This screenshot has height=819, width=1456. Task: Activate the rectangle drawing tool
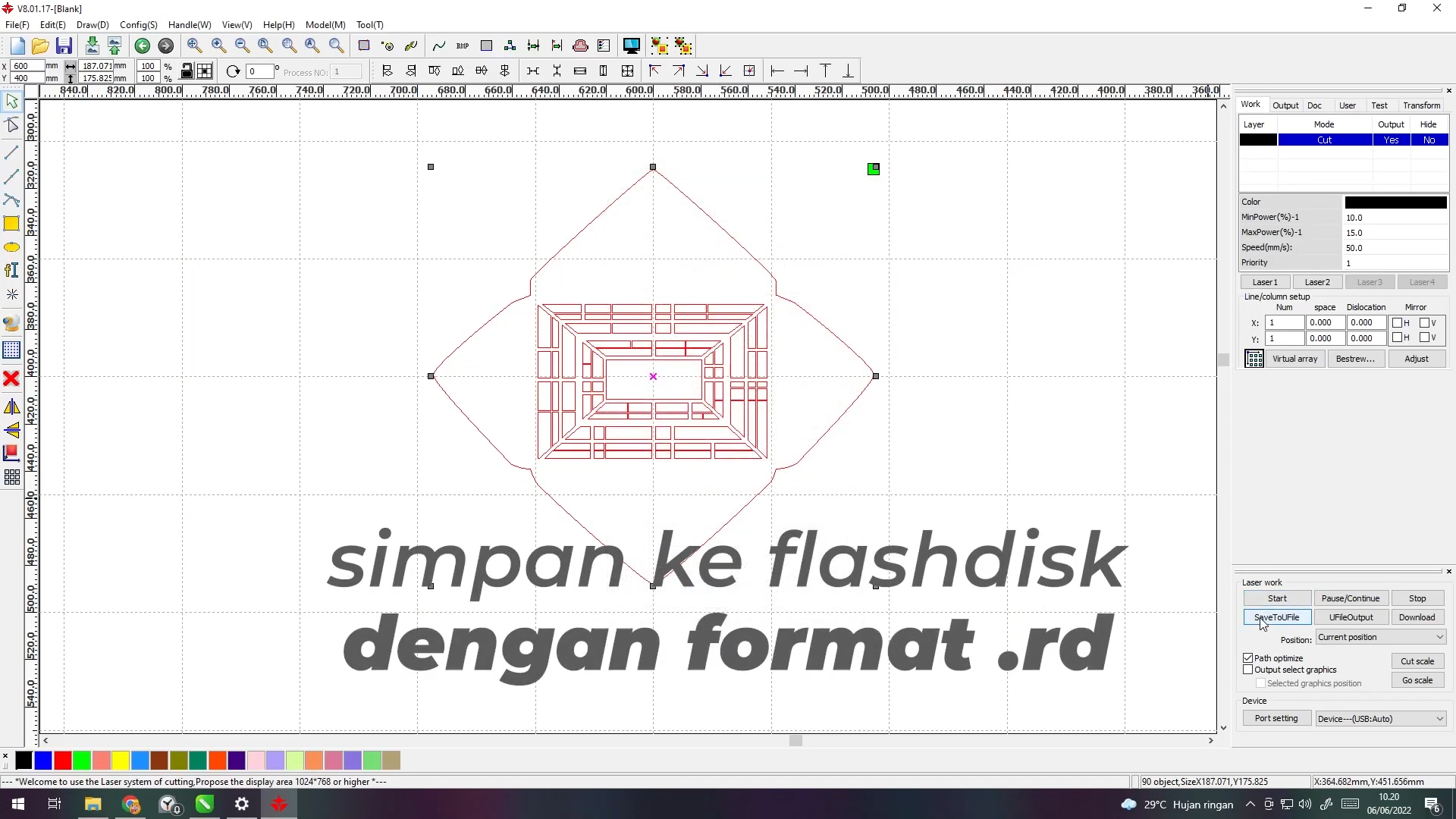click(12, 224)
